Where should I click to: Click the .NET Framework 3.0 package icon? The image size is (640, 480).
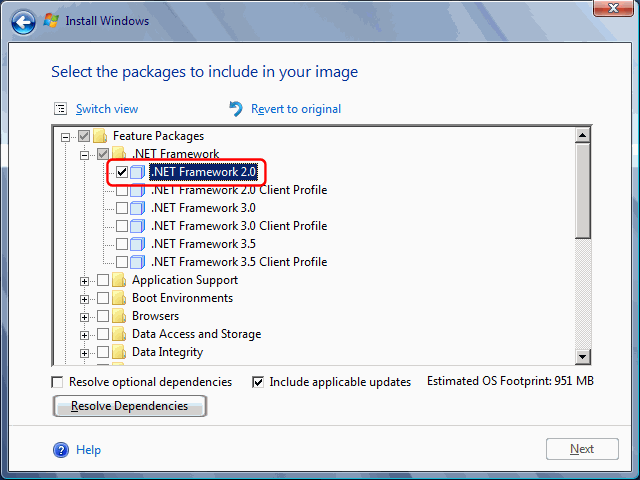(x=138, y=208)
